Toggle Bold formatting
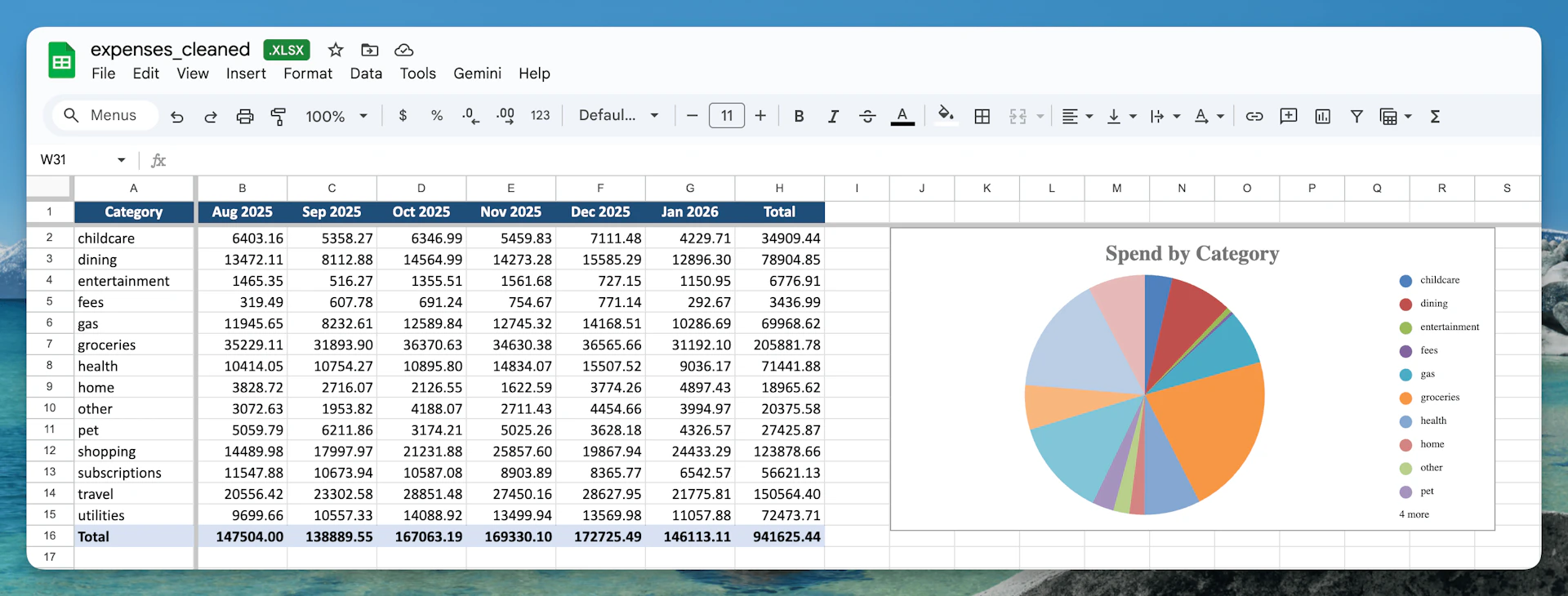 click(x=800, y=116)
